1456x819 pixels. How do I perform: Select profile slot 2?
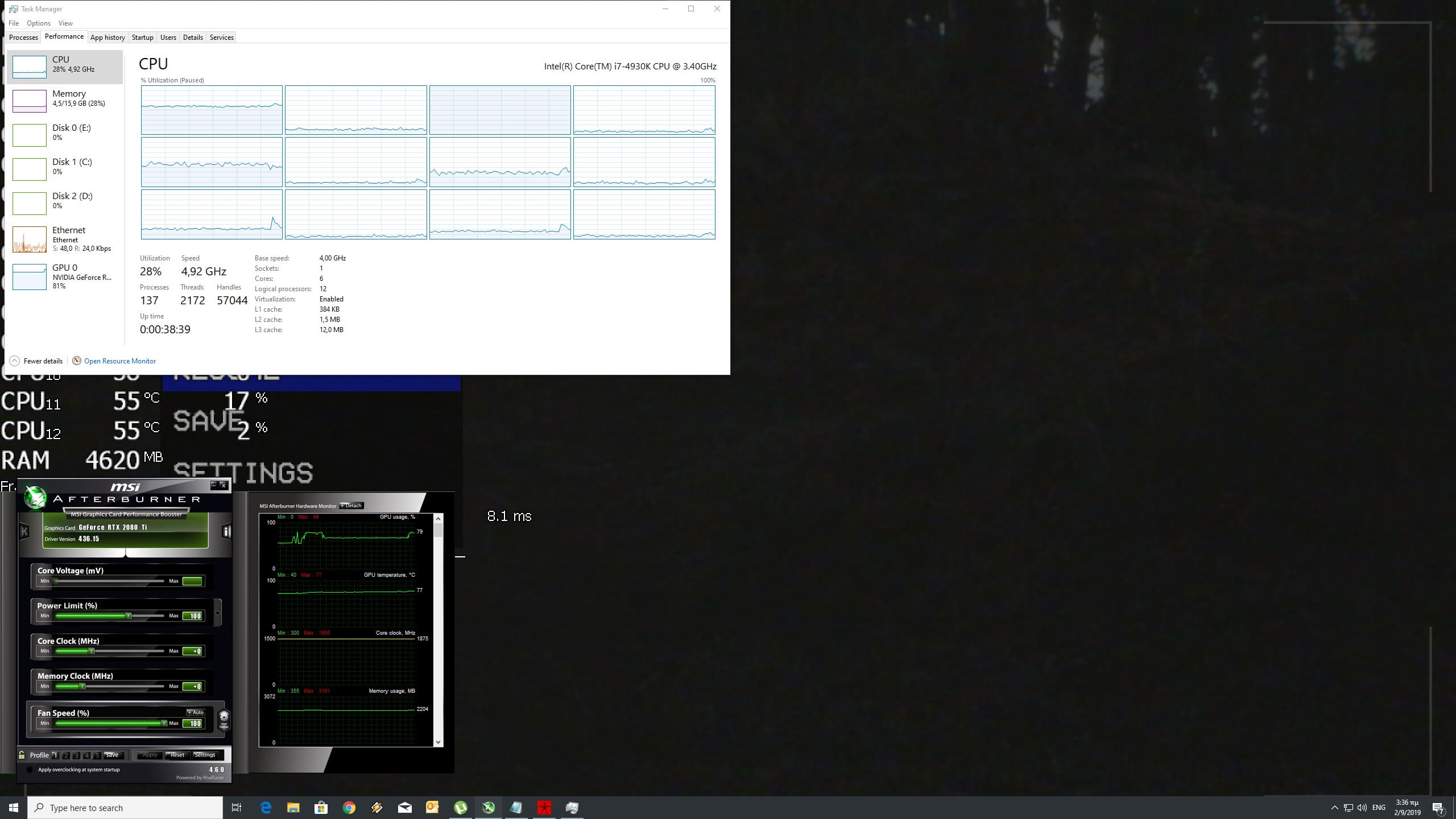(x=65, y=755)
